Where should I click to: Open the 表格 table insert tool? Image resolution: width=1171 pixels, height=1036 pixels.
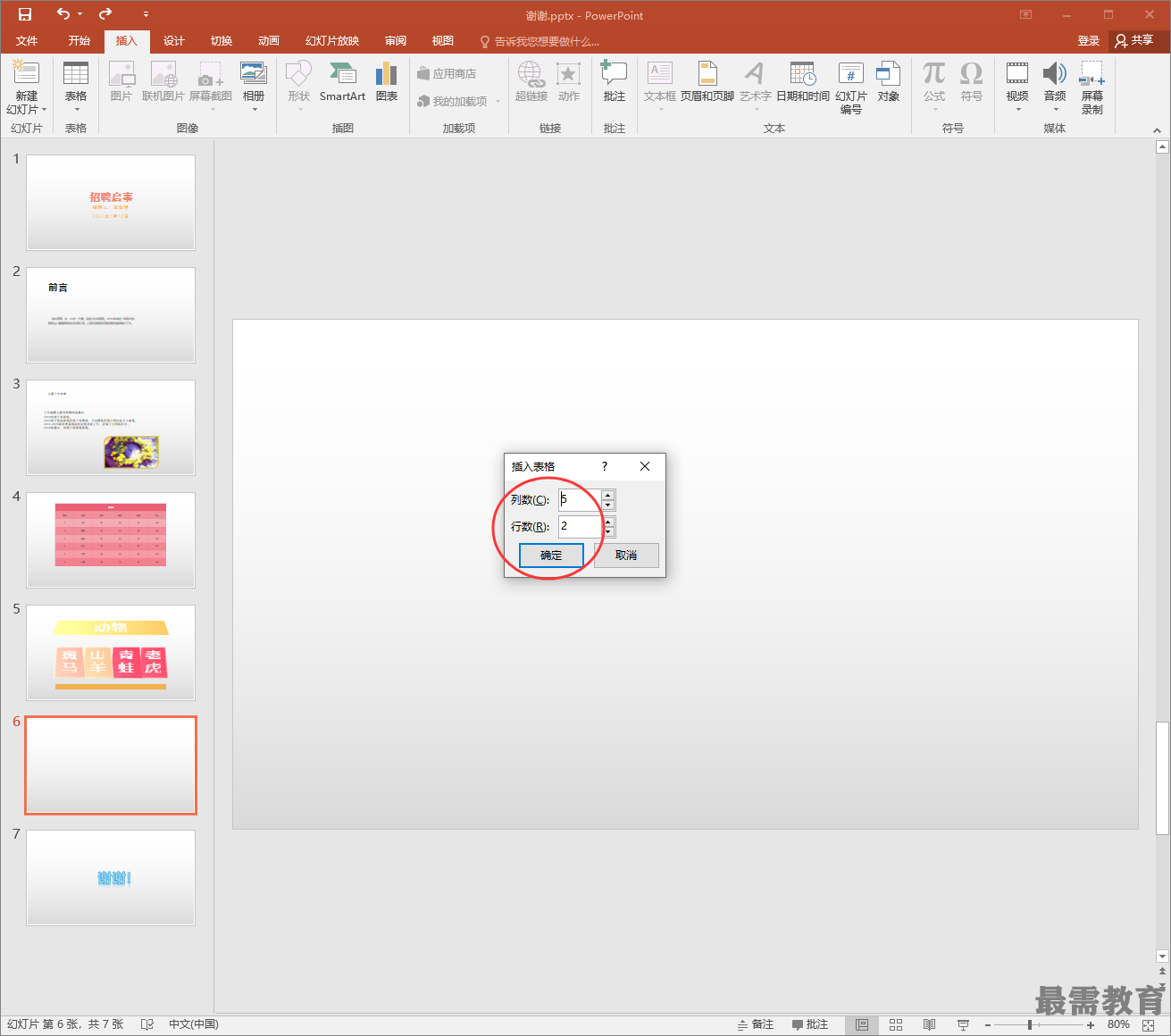click(76, 87)
